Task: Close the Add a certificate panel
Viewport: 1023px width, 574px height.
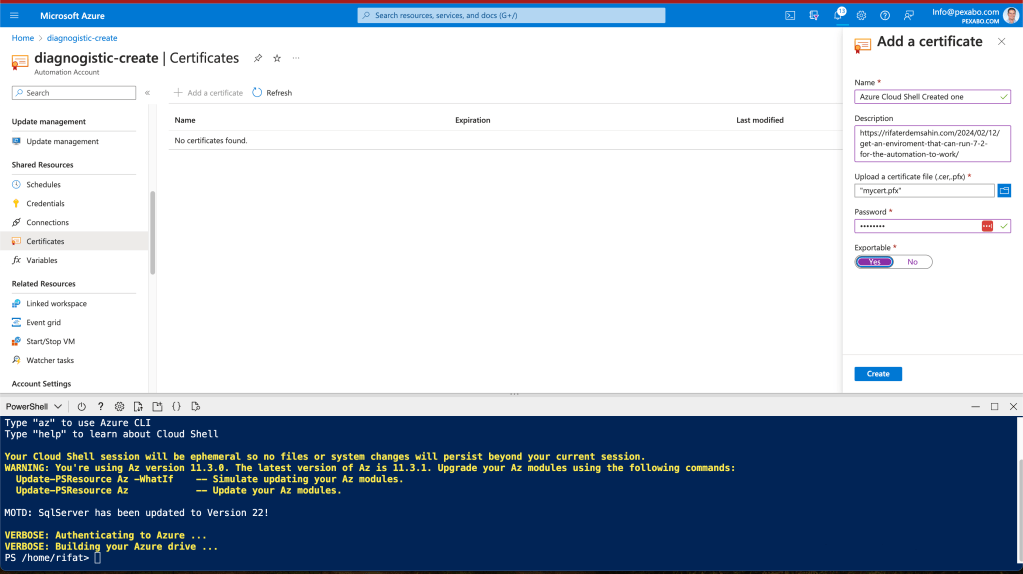Action: pyautogui.click(x=1001, y=42)
